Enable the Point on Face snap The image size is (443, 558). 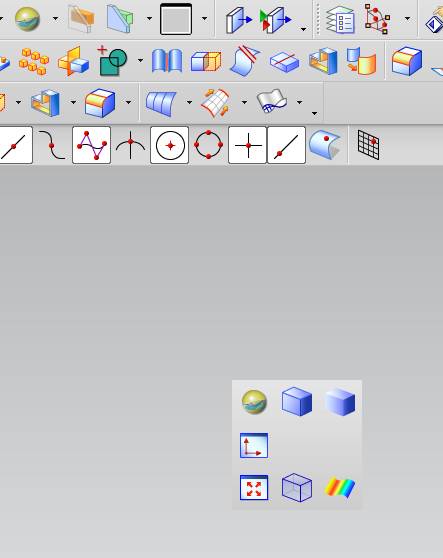coord(325,144)
